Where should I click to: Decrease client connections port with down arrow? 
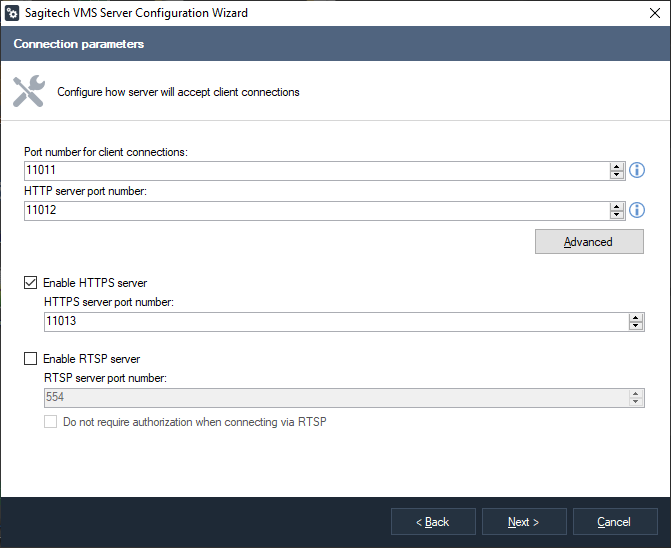coord(617,175)
